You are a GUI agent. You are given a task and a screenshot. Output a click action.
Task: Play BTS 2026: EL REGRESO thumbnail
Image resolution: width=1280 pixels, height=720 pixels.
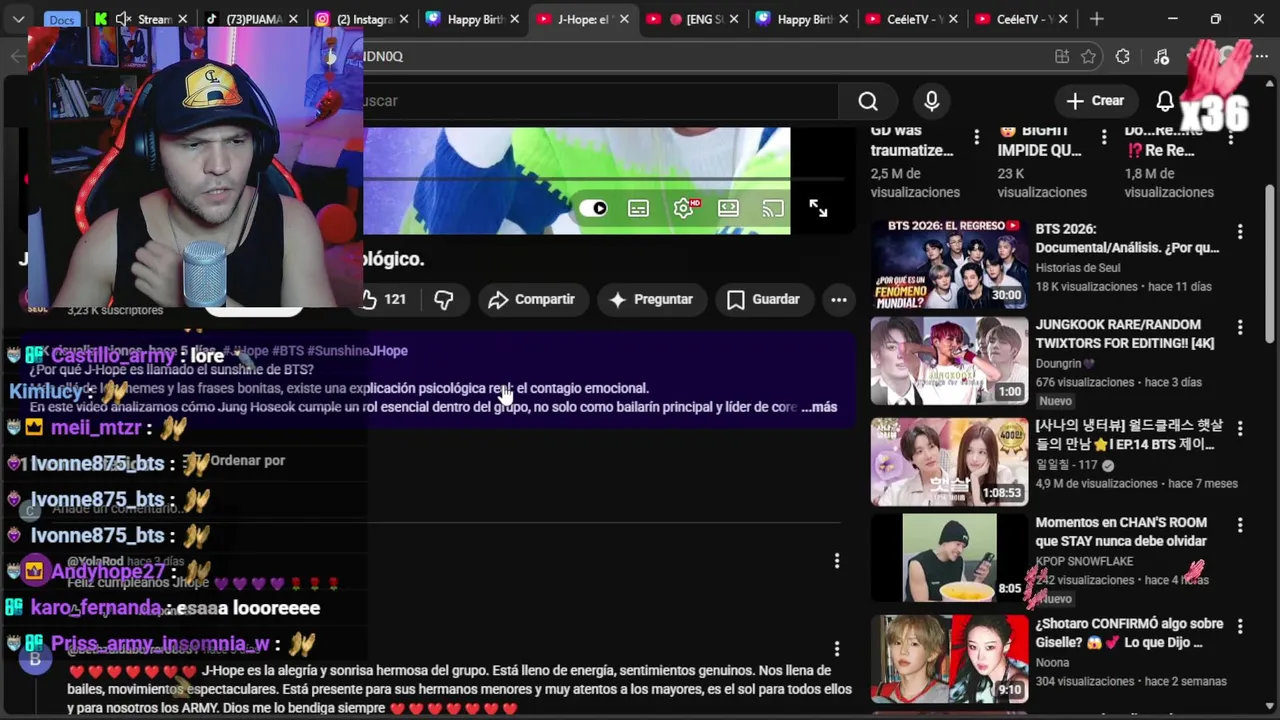point(949,264)
